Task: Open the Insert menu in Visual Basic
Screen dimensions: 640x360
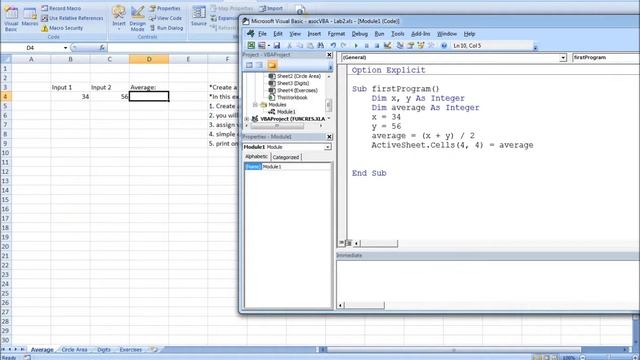Action: coord(314,34)
